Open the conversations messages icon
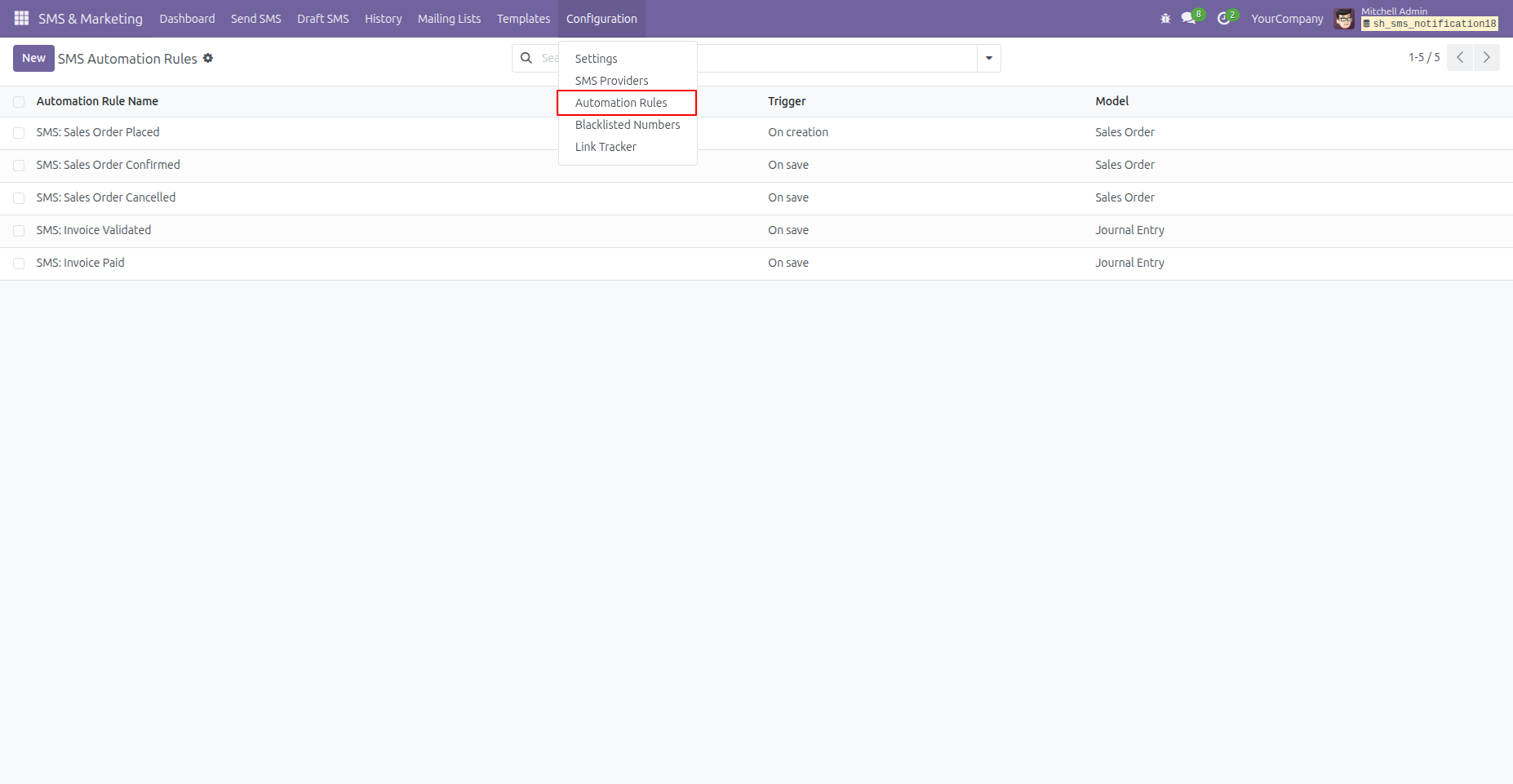The width and height of the screenshot is (1513, 784). (1189, 18)
